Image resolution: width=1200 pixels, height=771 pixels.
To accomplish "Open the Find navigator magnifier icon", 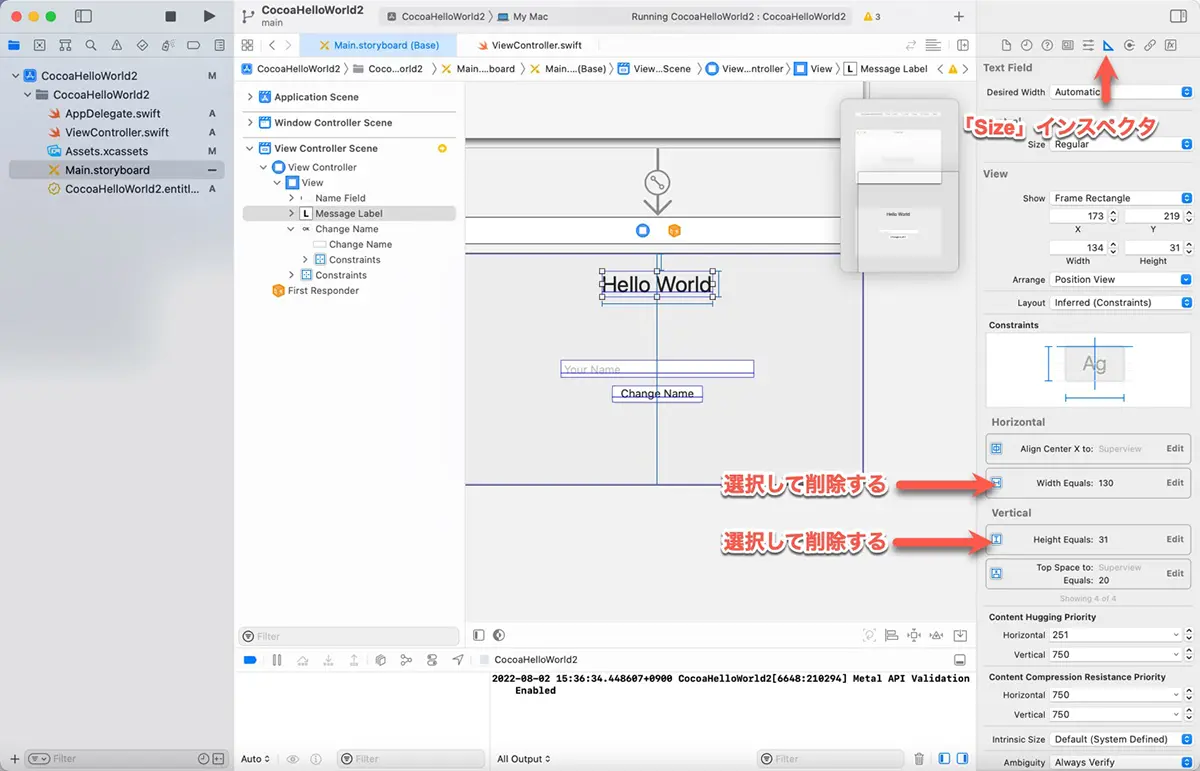I will [91, 45].
